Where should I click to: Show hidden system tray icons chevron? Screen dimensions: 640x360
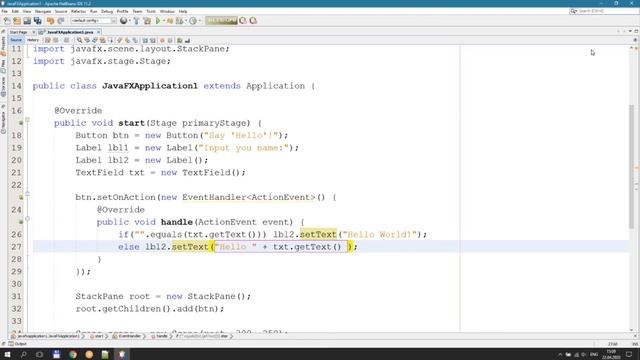click(x=560, y=354)
